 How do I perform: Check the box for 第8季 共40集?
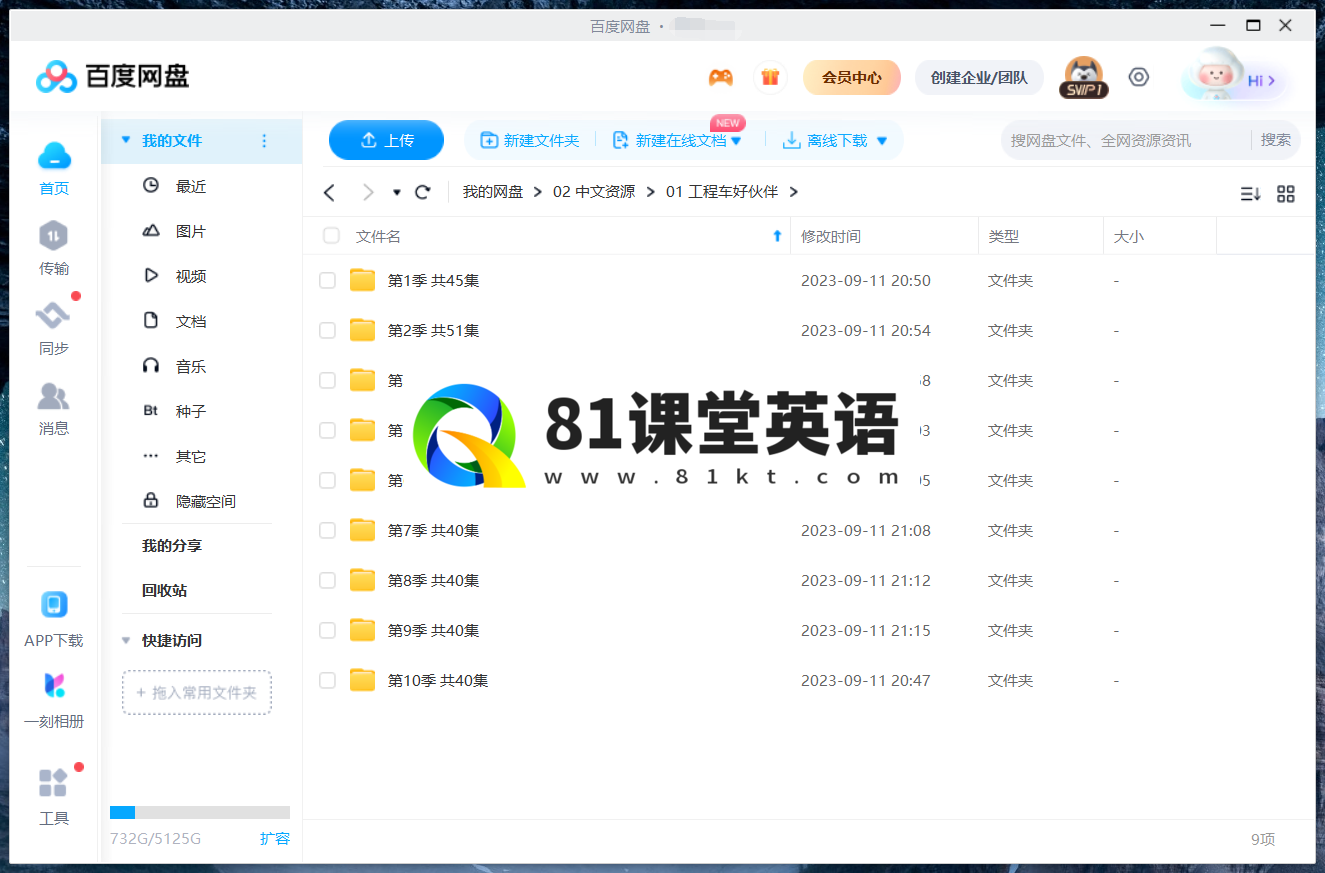pos(327,581)
